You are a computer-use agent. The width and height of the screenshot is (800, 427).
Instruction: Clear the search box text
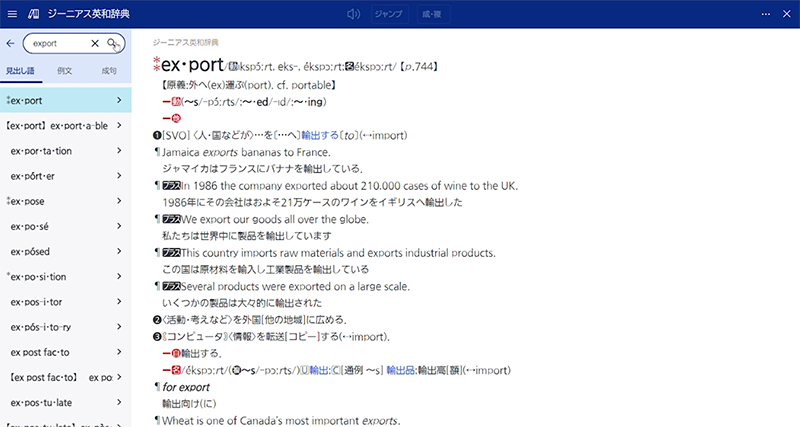(x=95, y=43)
